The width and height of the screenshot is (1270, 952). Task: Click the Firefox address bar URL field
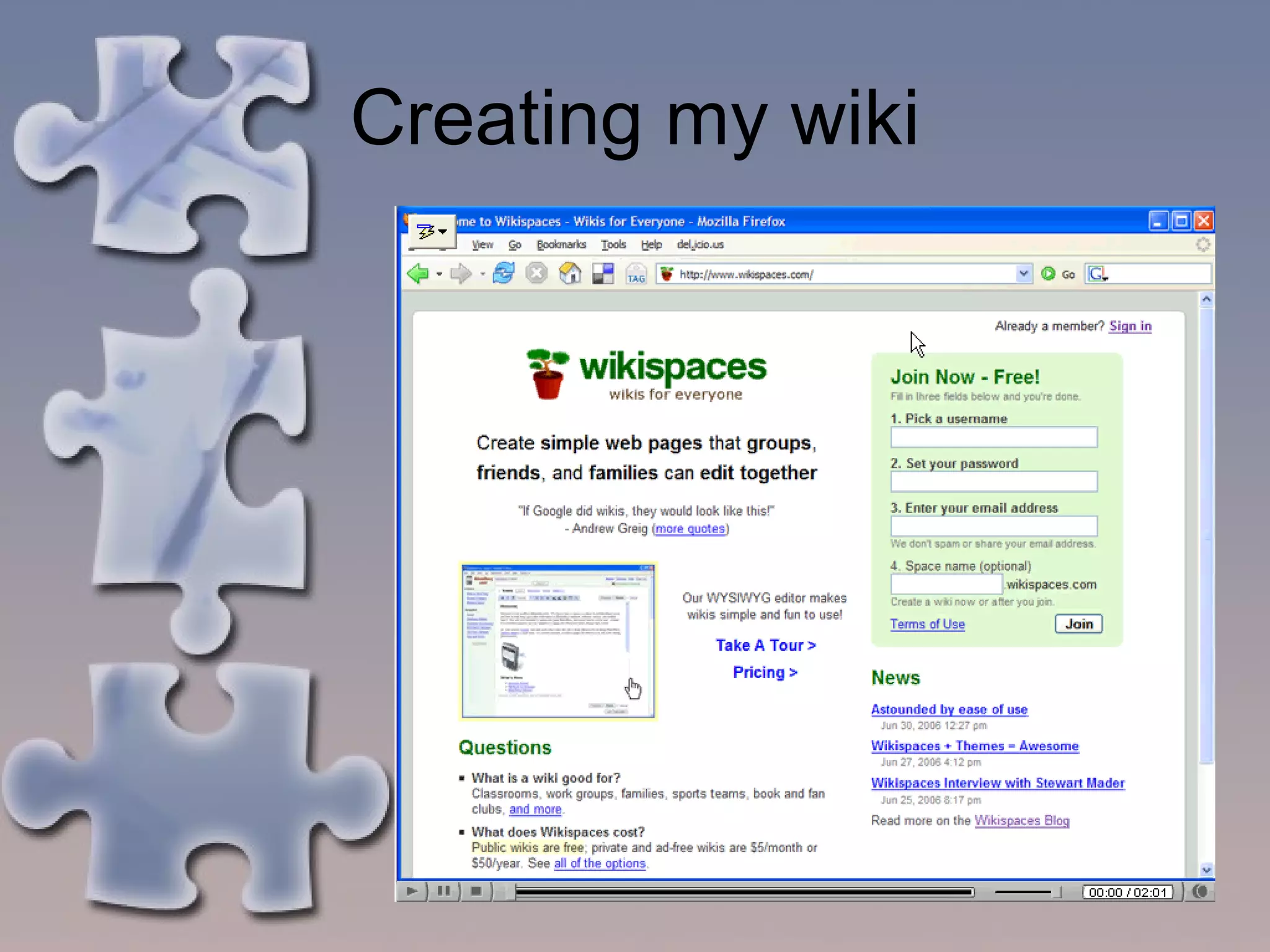pos(845,274)
